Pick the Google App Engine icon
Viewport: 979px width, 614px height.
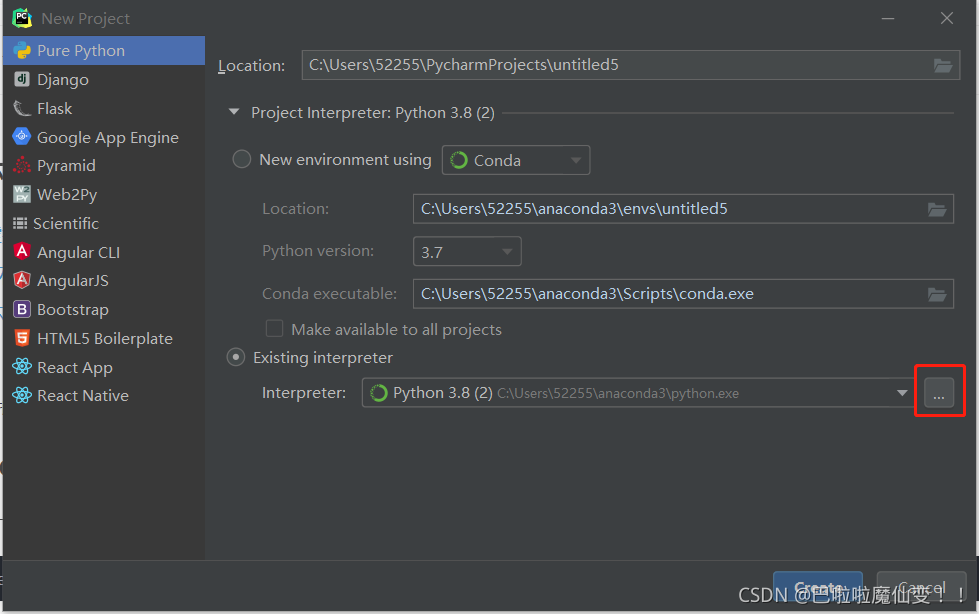(22, 136)
